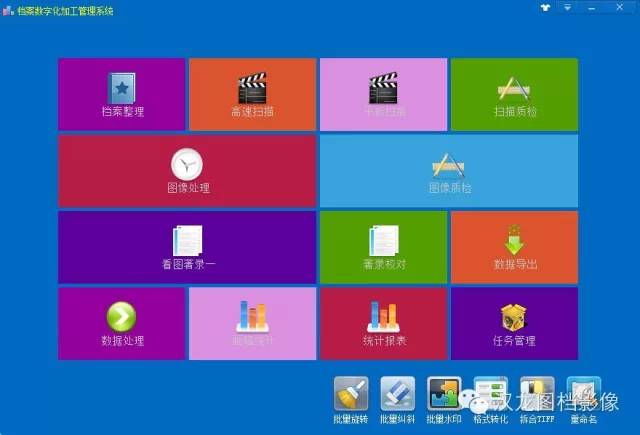Viewport: 640px width, 435px height.
Task: View 统计报表 statistics reports
Action: pos(384,323)
